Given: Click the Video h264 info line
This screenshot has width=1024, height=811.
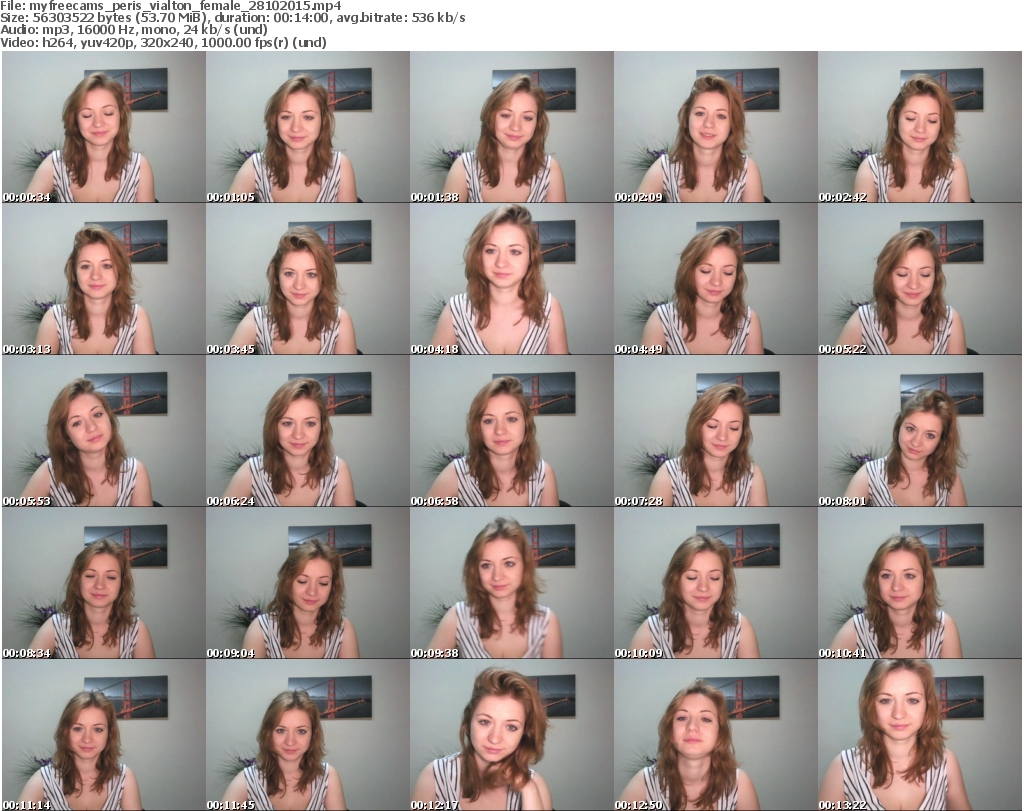Looking at the screenshot, I should pyautogui.click(x=163, y=42).
